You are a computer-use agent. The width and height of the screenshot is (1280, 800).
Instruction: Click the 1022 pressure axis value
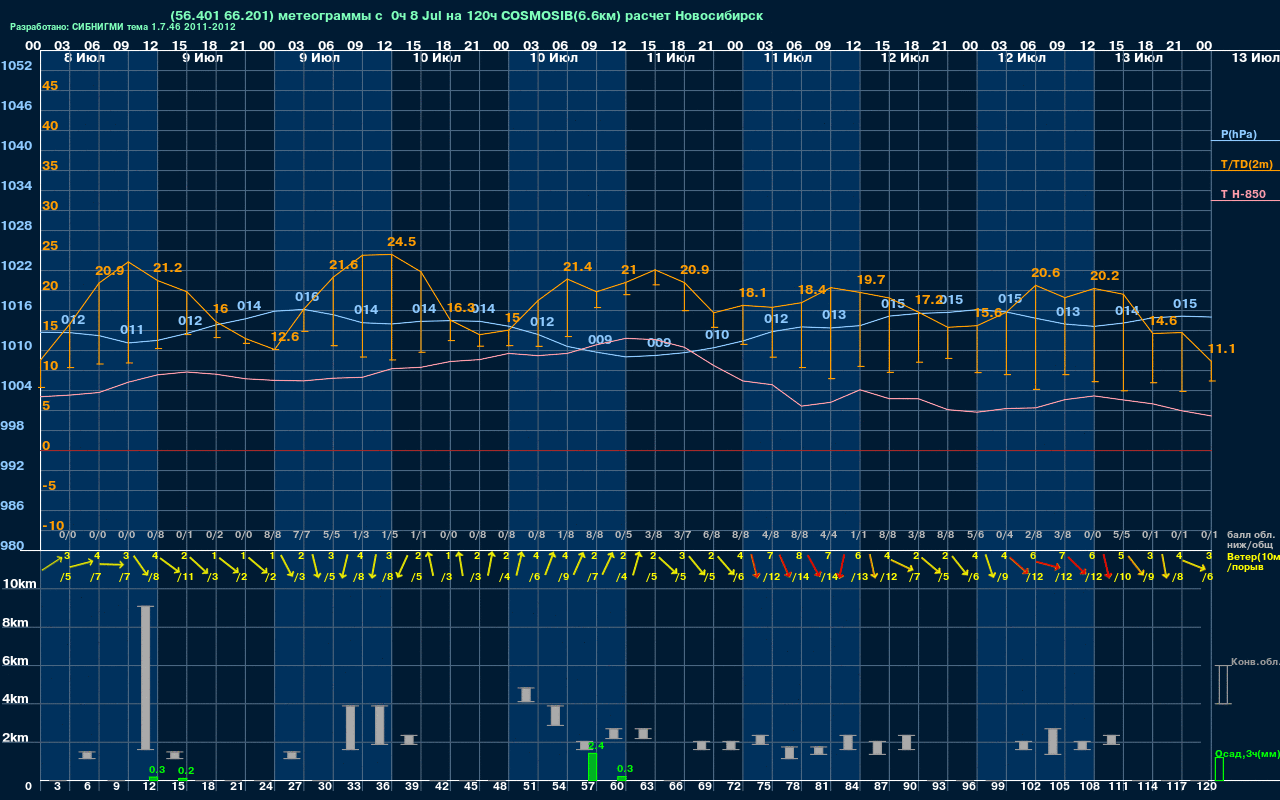[x=16, y=266]
